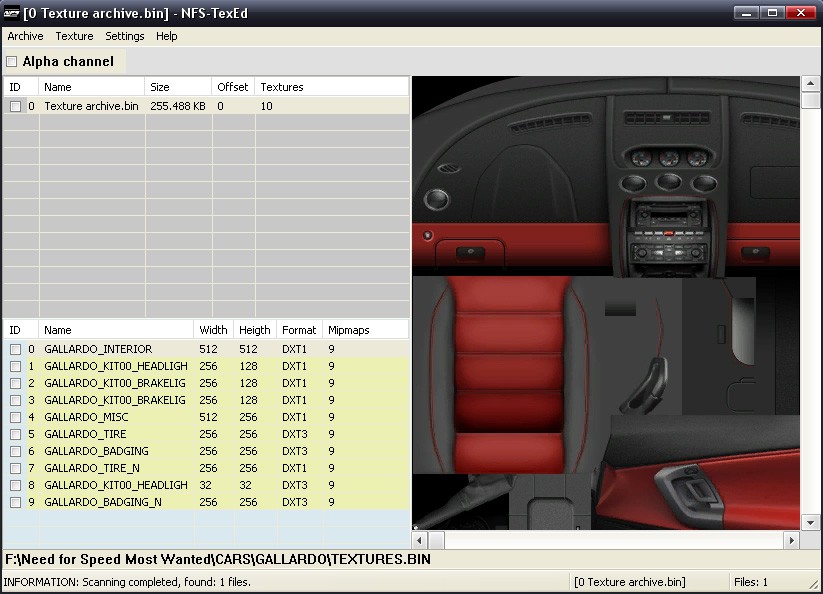823x594 pixels.
Task: Open the Settings menu
Action: click(125, 36)
